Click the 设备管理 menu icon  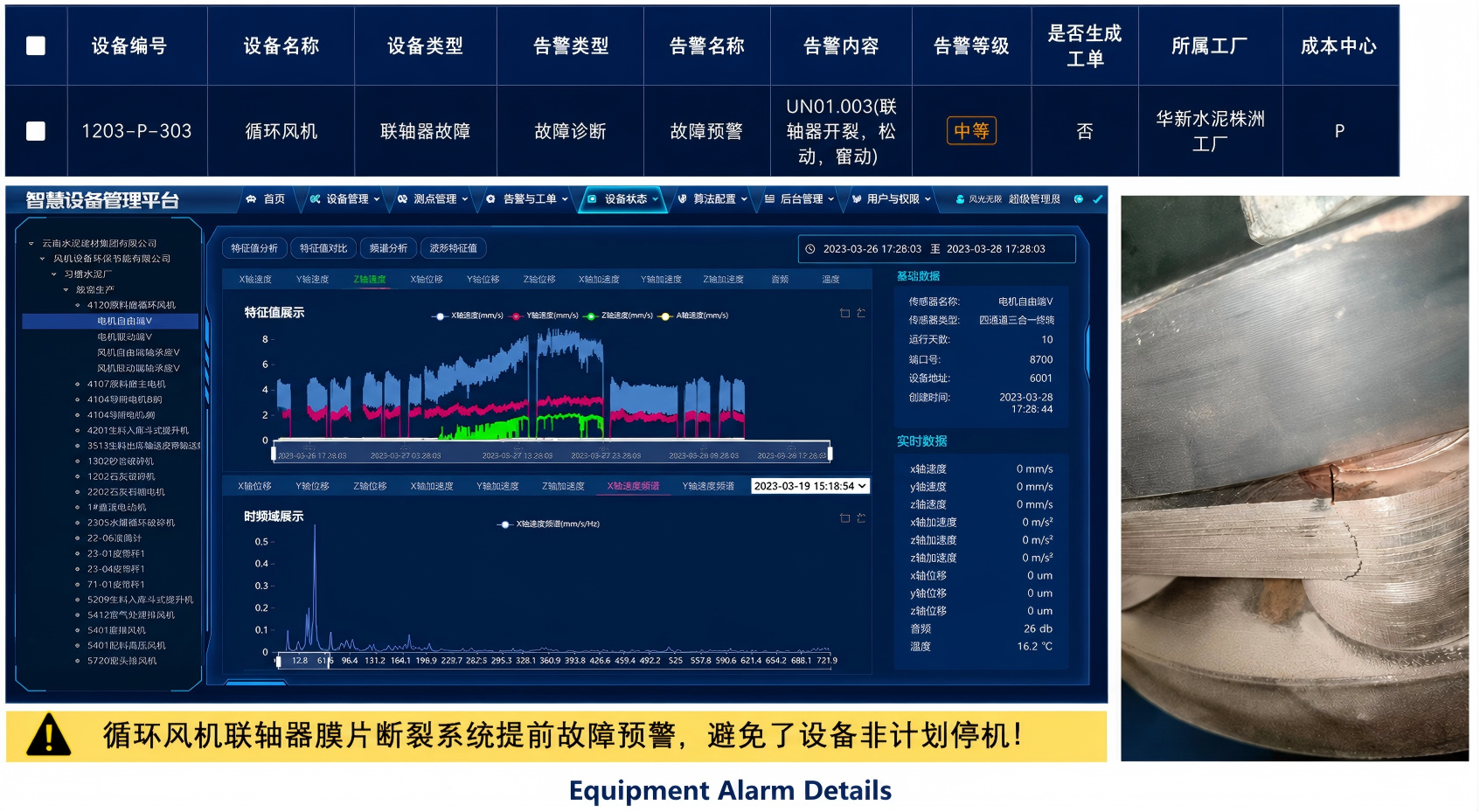(315, 199)
